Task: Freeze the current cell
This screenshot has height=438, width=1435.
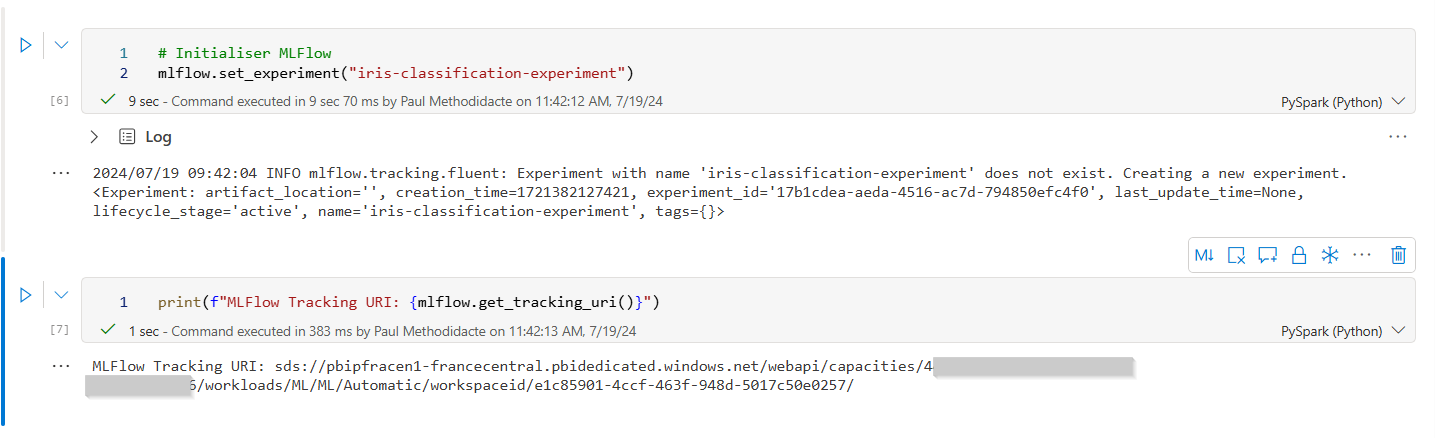Action: (1330, 255)
